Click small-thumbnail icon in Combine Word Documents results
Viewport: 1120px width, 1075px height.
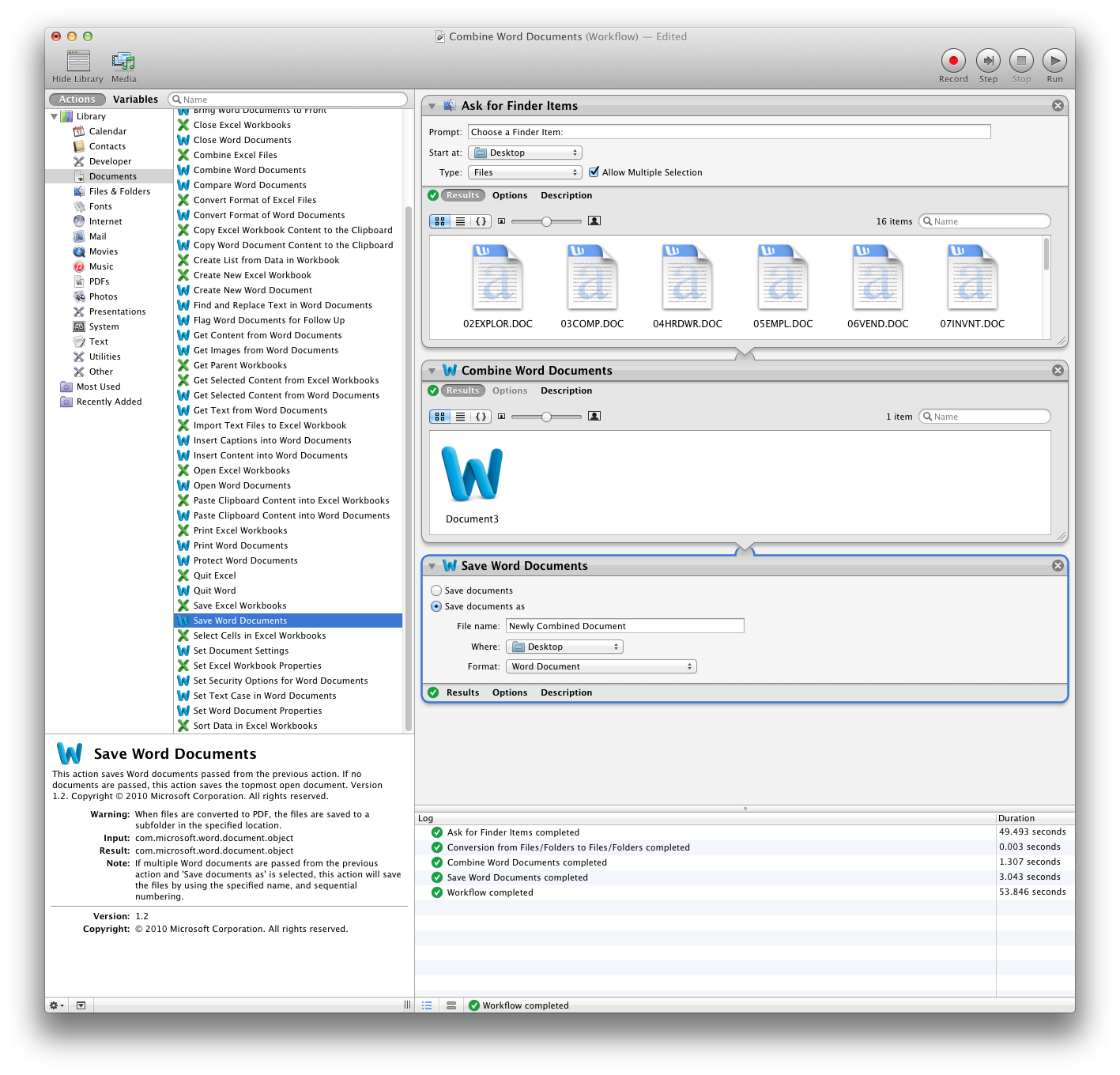coord(501,417)
